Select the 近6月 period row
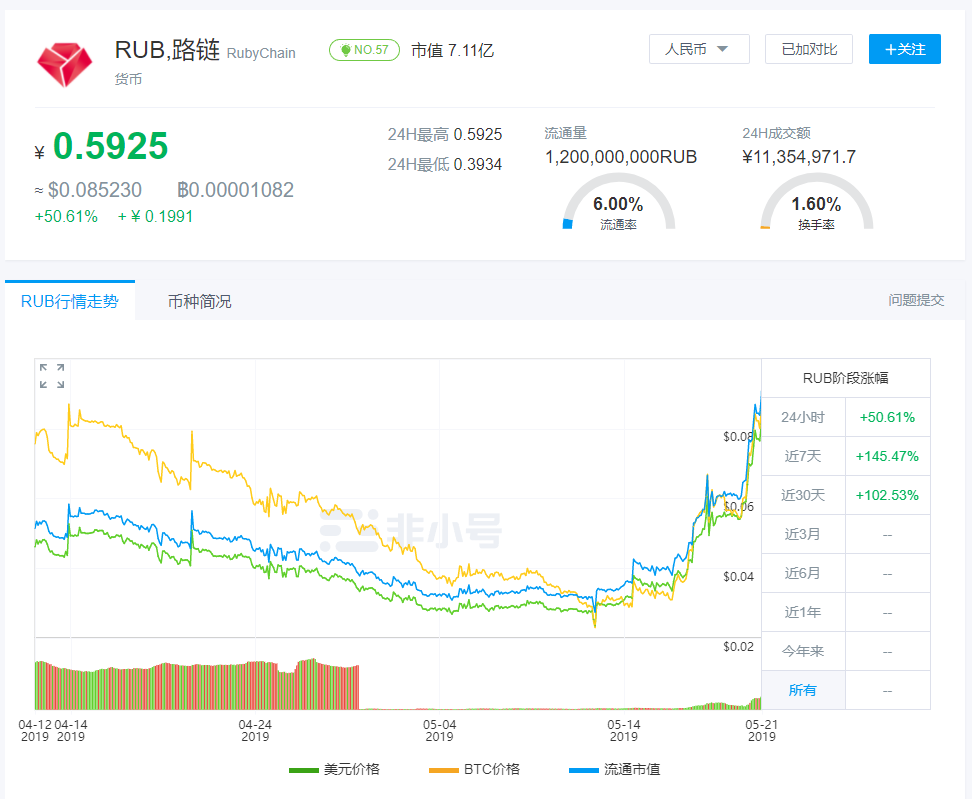This screenshot has height=799, width=972. point(846,573)
